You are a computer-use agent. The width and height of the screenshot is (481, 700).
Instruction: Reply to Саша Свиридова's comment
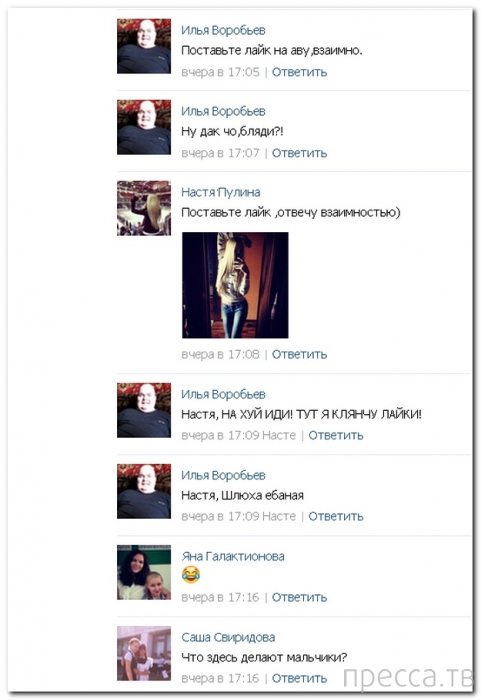(x=299, y=679)
